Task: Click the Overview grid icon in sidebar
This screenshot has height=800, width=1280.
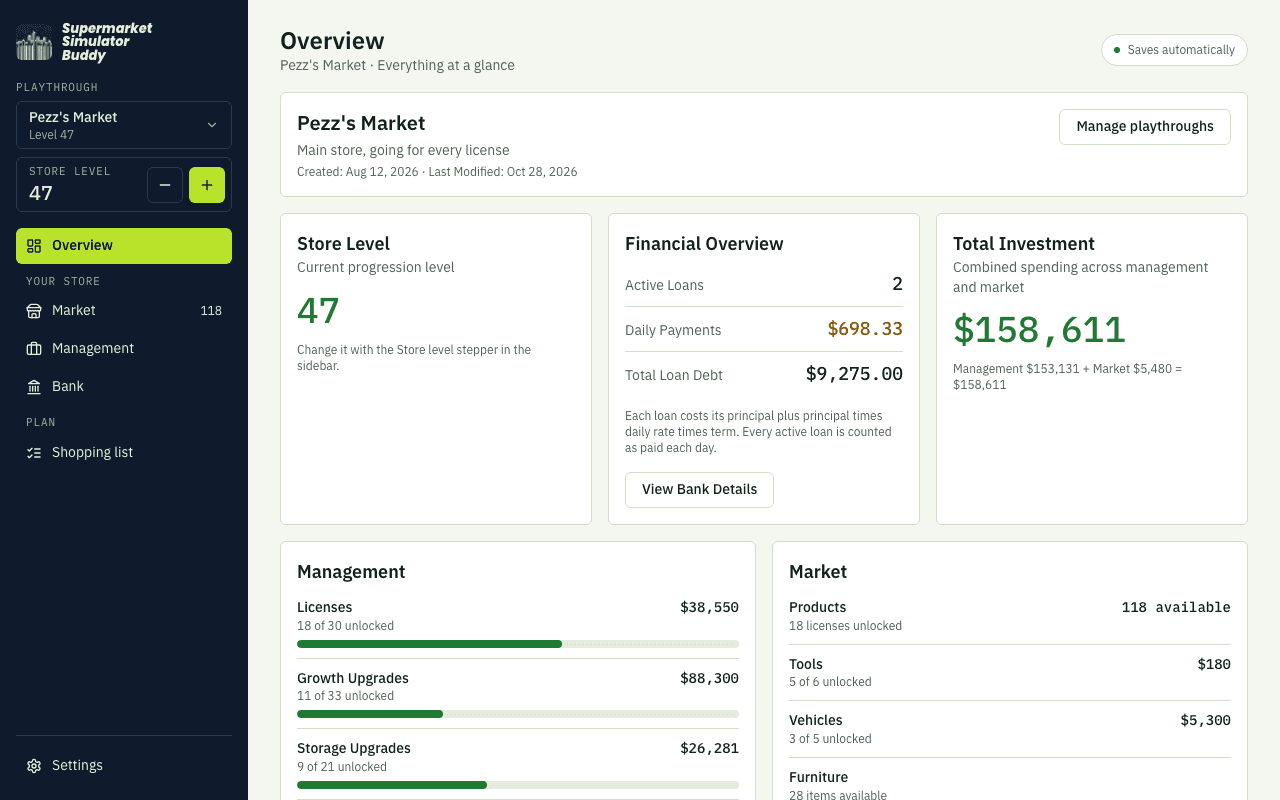Action: tap(34, 246)
